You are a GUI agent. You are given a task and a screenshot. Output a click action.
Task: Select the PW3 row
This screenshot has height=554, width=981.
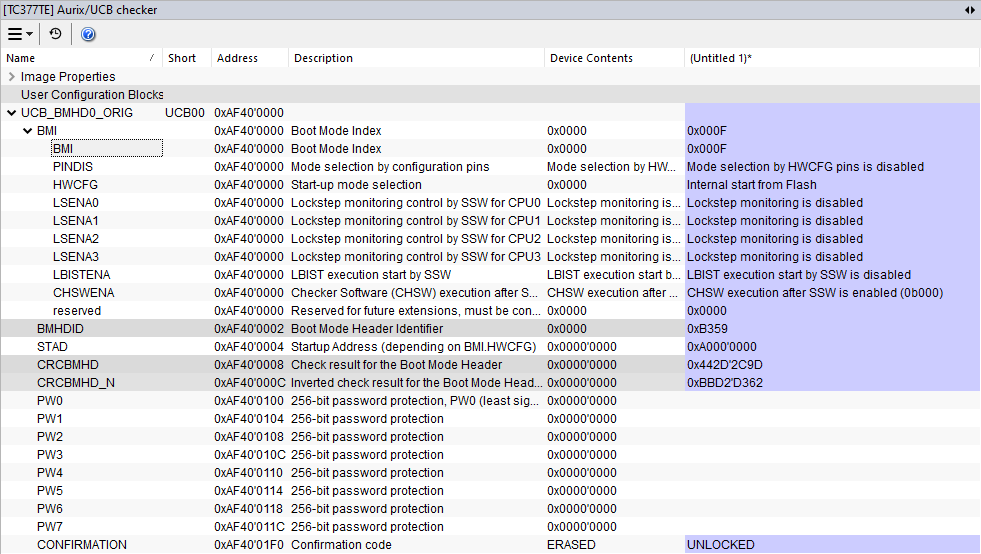490,454
